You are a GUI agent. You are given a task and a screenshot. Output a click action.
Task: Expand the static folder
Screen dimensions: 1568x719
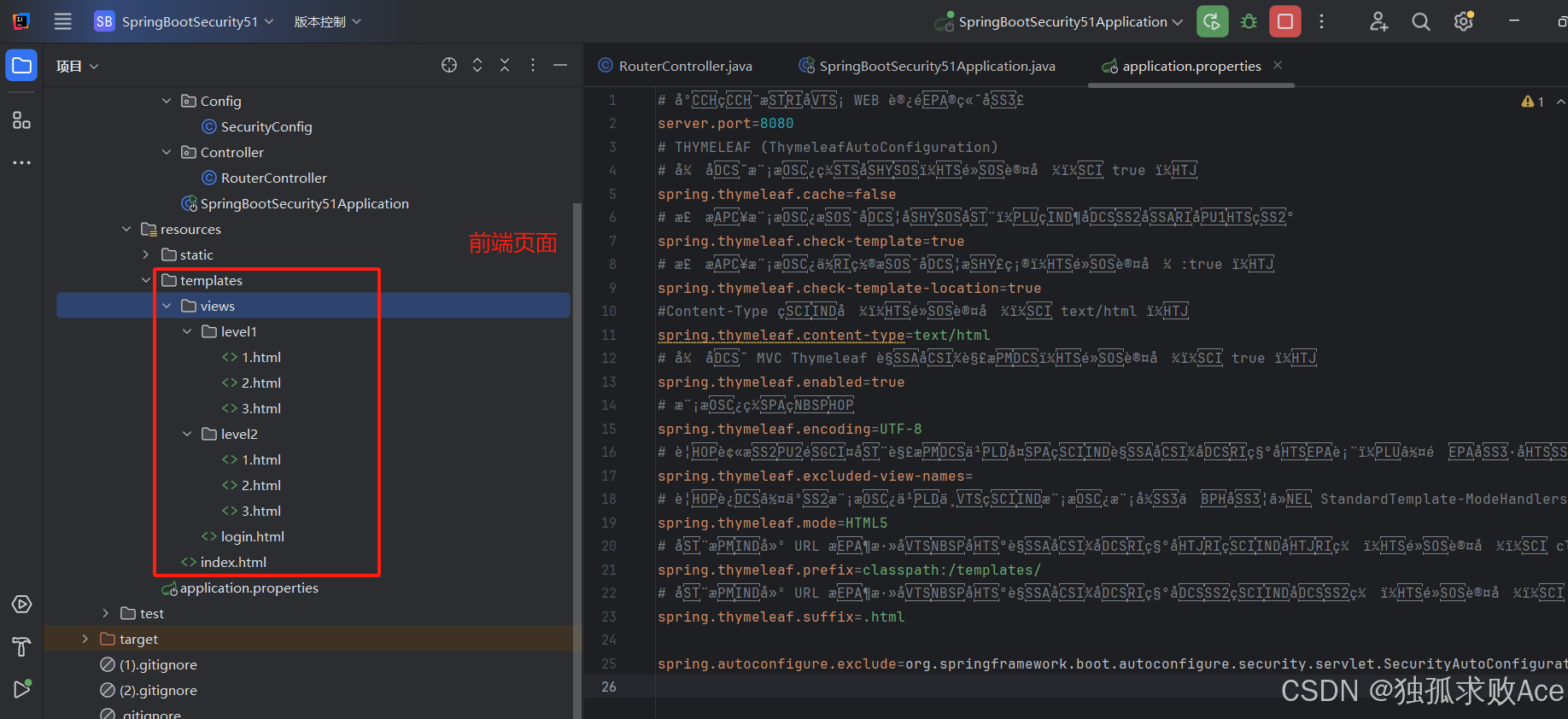tap(146, 254)
